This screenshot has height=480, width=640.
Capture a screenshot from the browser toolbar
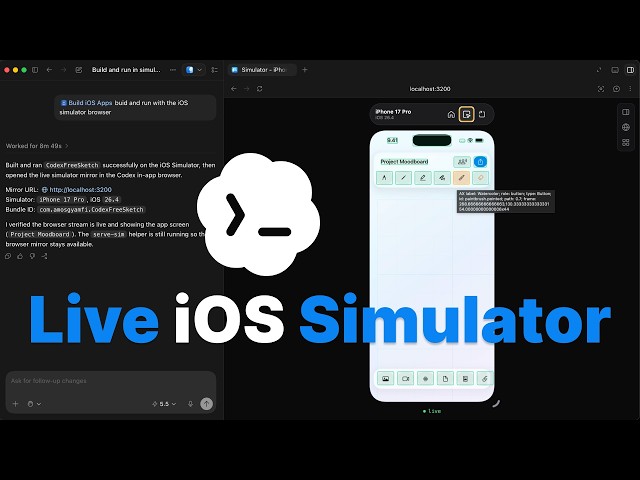point(601,89)
